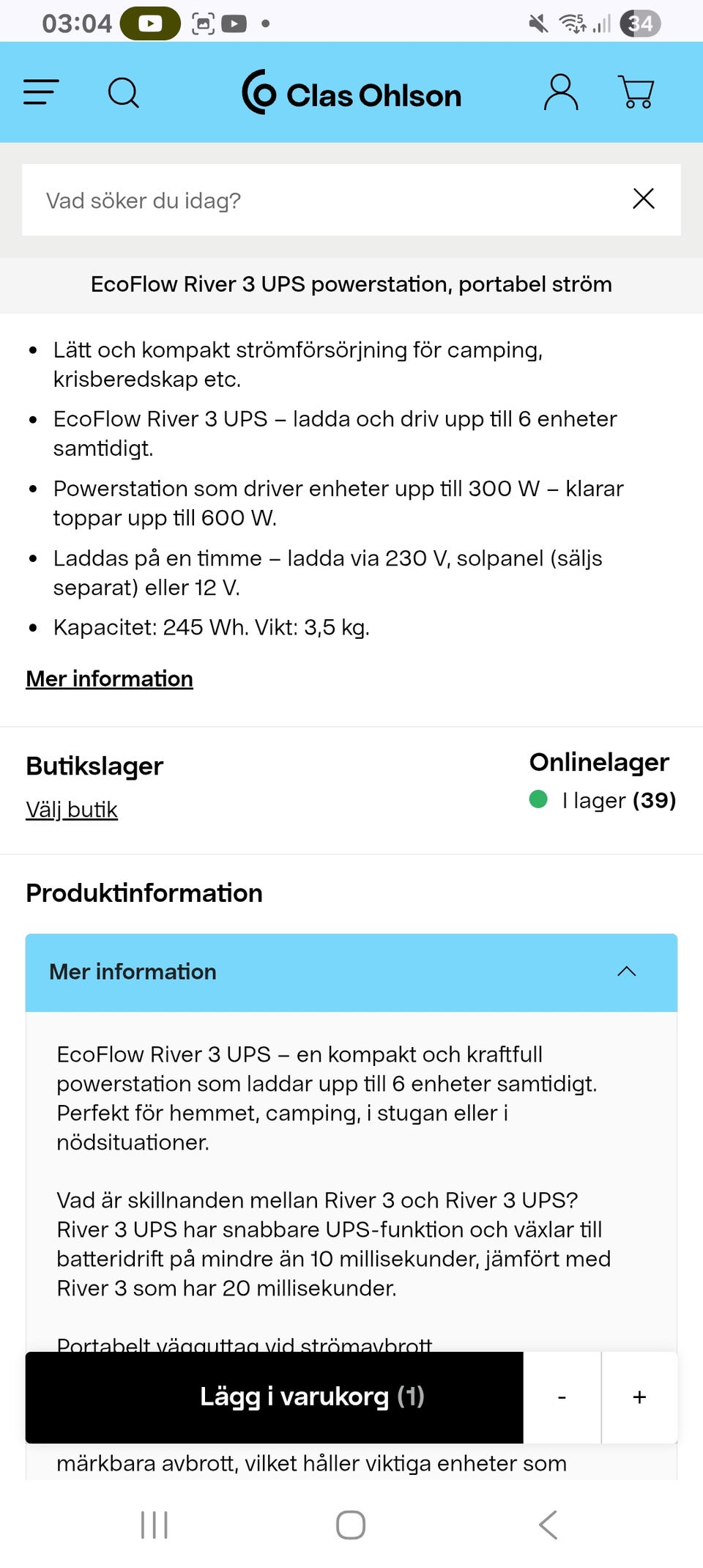Tap the EcoFlow River 3 UPS title bar
This screenshot has width=703, height=1568.
pyautogui.click(x=351, y=284)
